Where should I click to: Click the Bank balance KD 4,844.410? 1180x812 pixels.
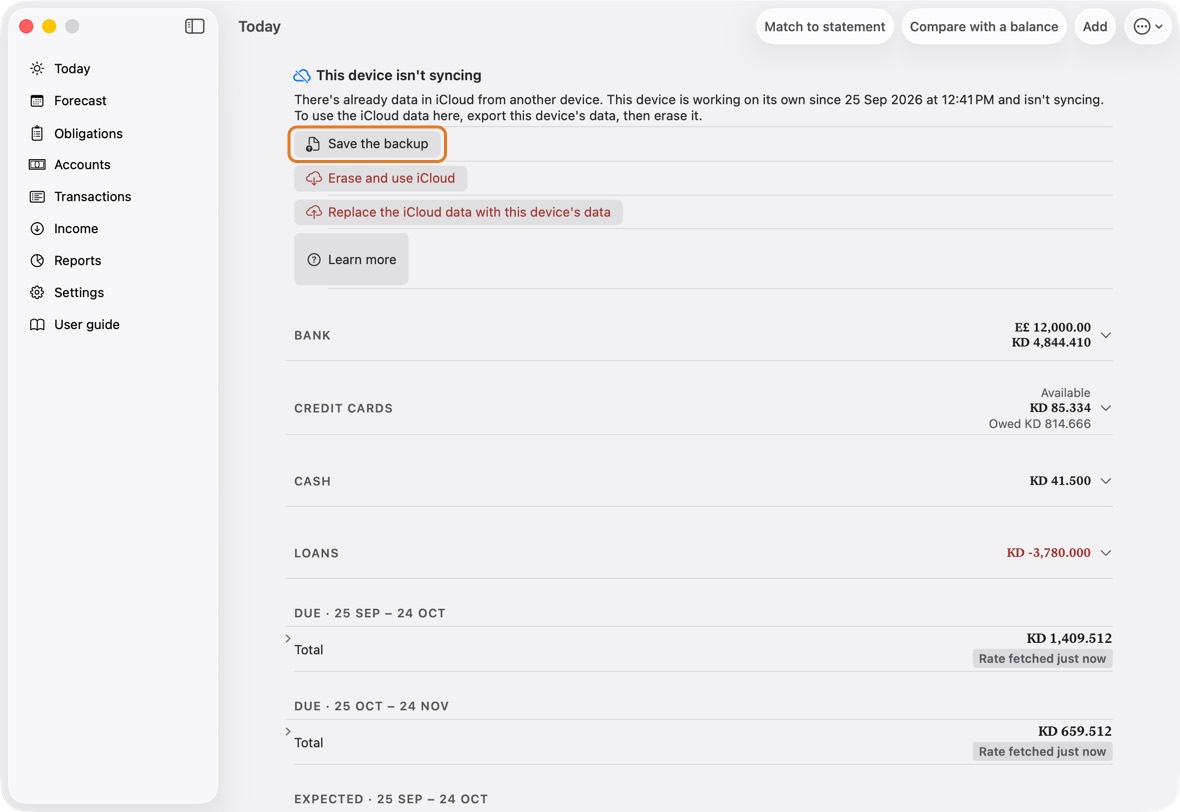[1051, 342]
